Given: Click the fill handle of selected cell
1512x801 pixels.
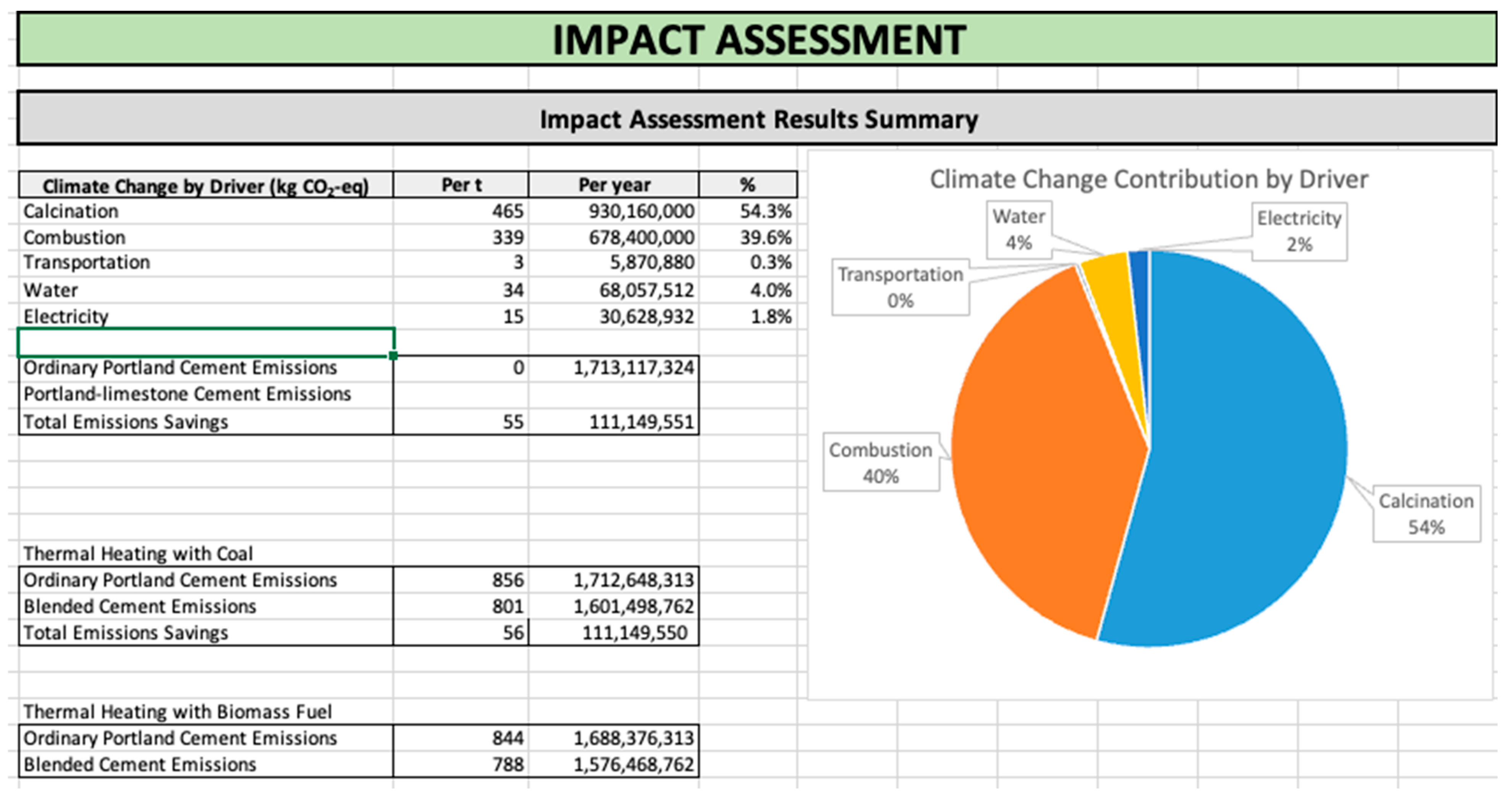Looking at the screenshot, I should click(393, 355).
